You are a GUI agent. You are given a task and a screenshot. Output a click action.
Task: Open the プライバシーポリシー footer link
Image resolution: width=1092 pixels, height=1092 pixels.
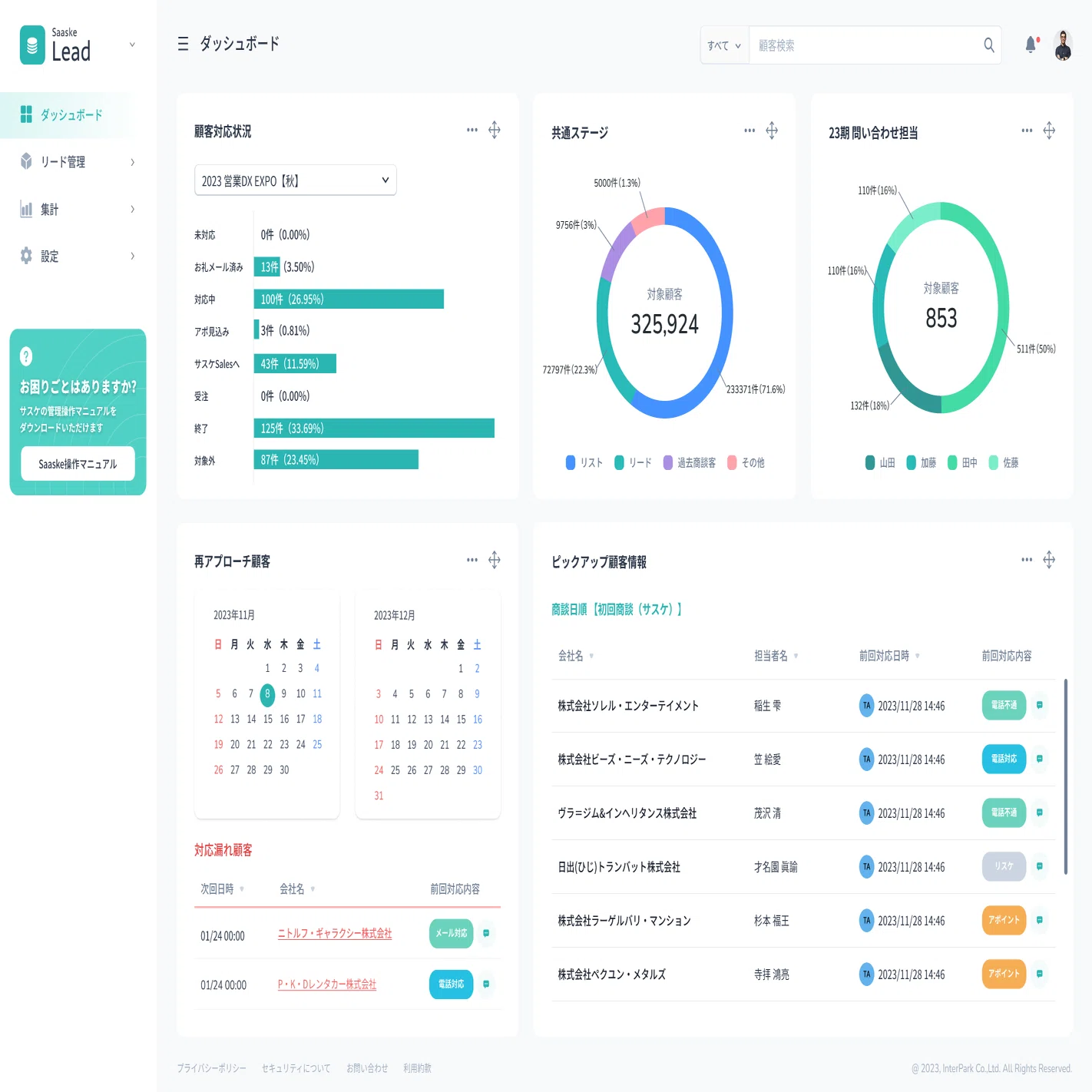click(x=212, y=1068)
